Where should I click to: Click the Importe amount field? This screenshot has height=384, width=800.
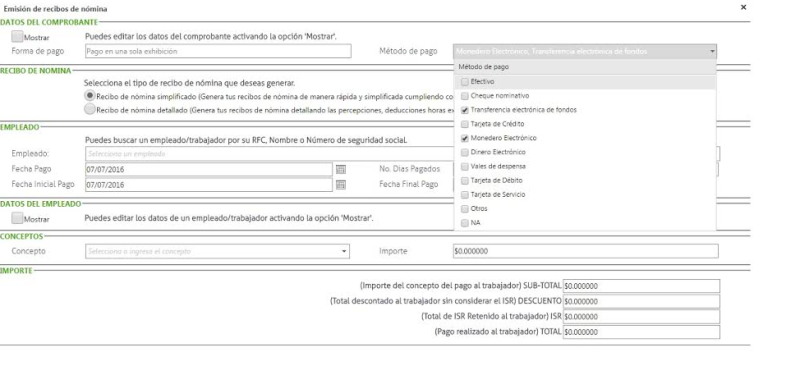point(586,251)
